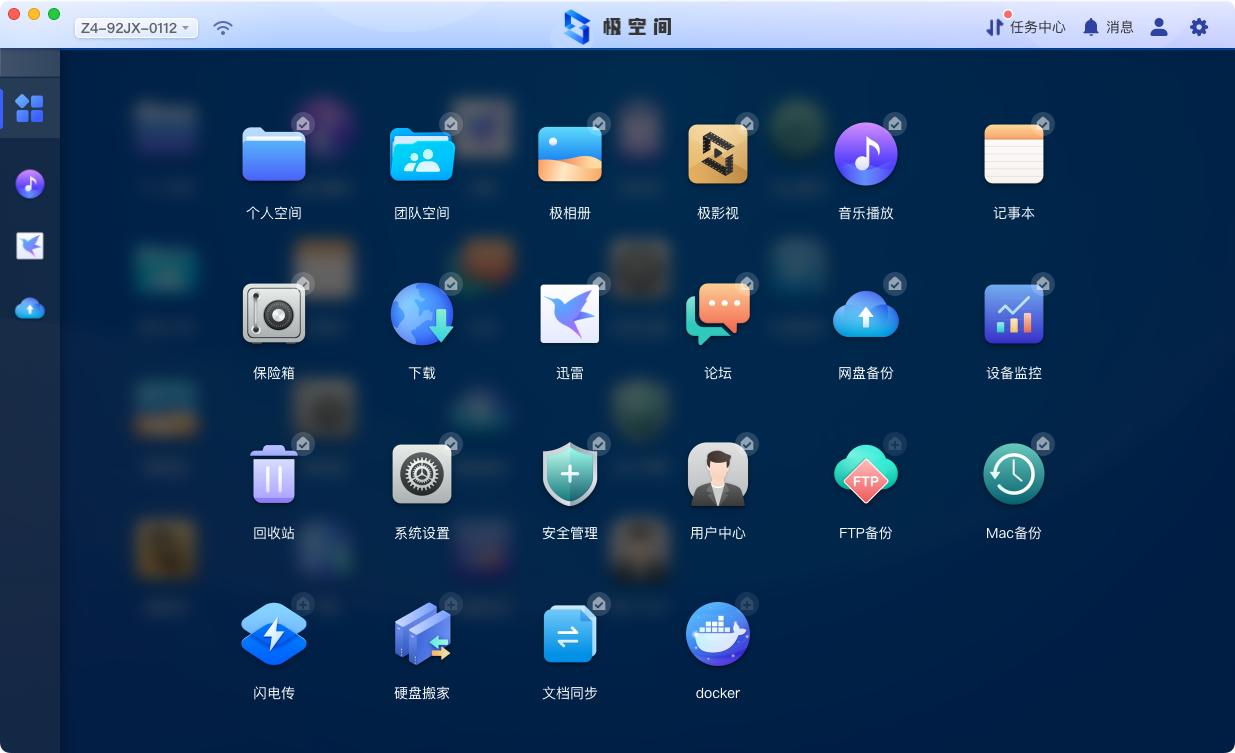Open the 硬盘搬家 disk migration app

422,633
